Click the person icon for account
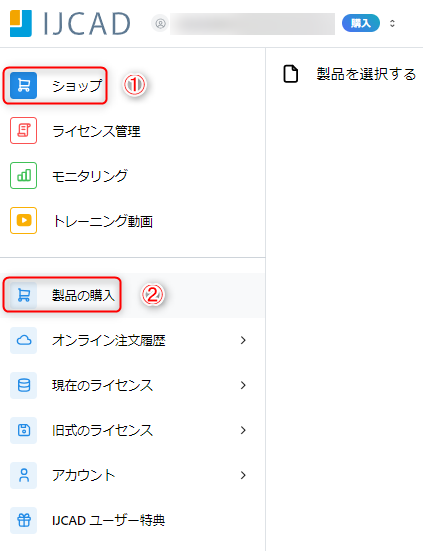Viewport: 423px width, 551px height. (24, 475)
